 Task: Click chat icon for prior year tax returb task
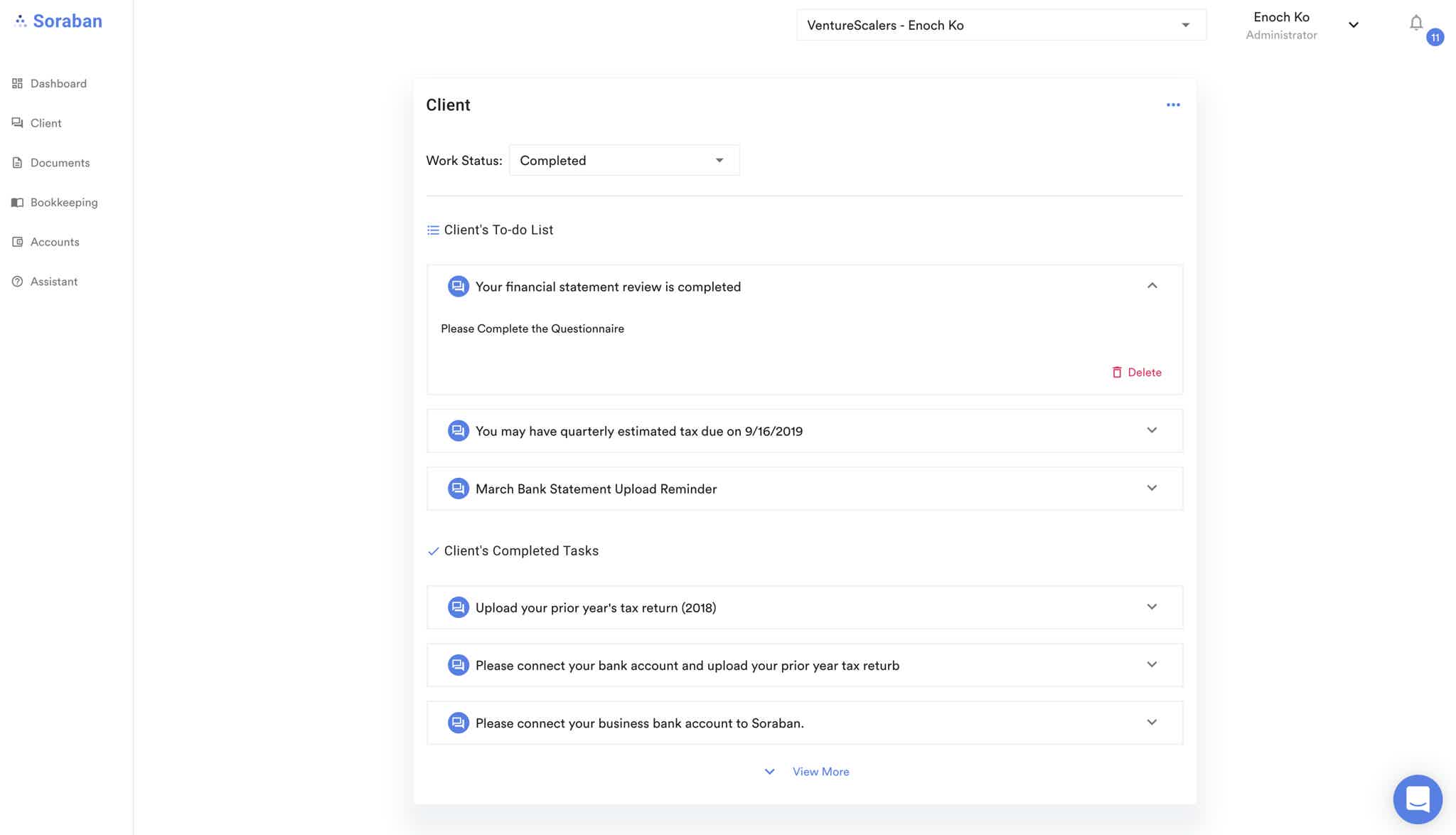(x=458, y=665)
